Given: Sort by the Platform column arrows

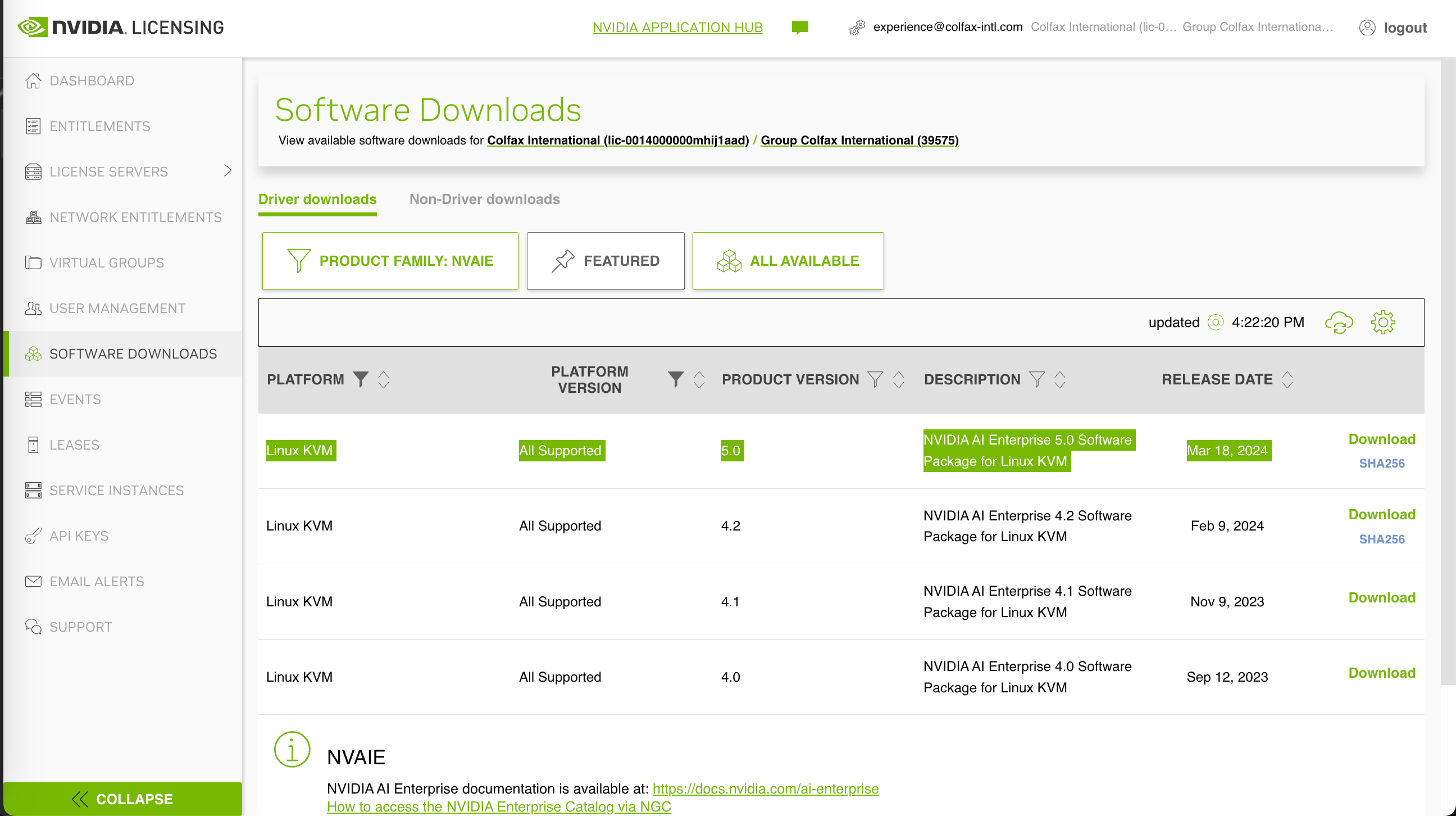Looking at the screenshot, I should point(384,379).
